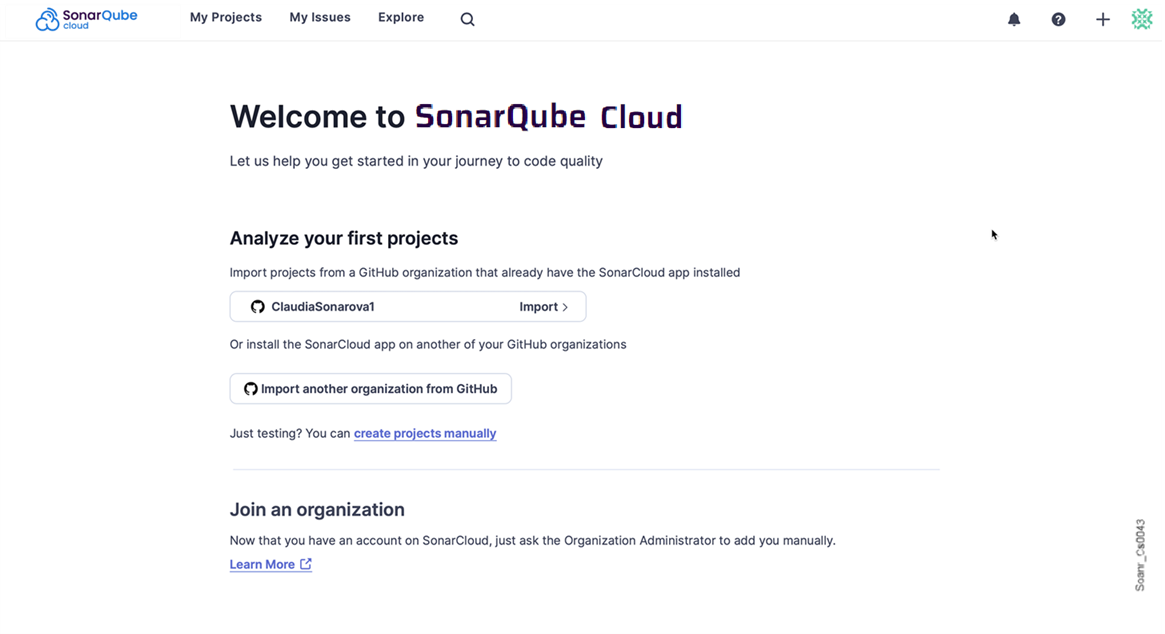The width and height of the screenshot is (1165, 634).
Task: Click the external link icon next to Learn More
Action: [x=305, y=564]
